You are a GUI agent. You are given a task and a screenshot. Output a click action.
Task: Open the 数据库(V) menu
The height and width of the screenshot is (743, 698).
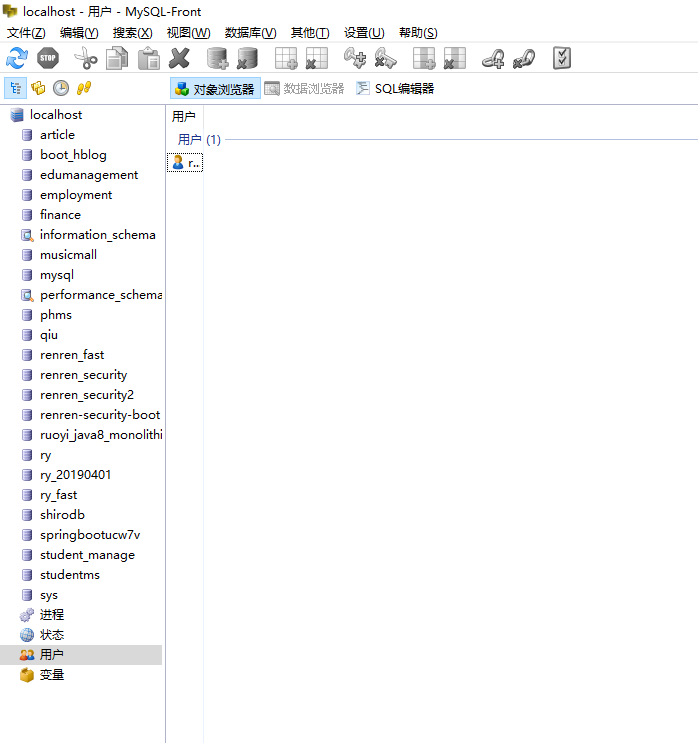pos(250,33)
